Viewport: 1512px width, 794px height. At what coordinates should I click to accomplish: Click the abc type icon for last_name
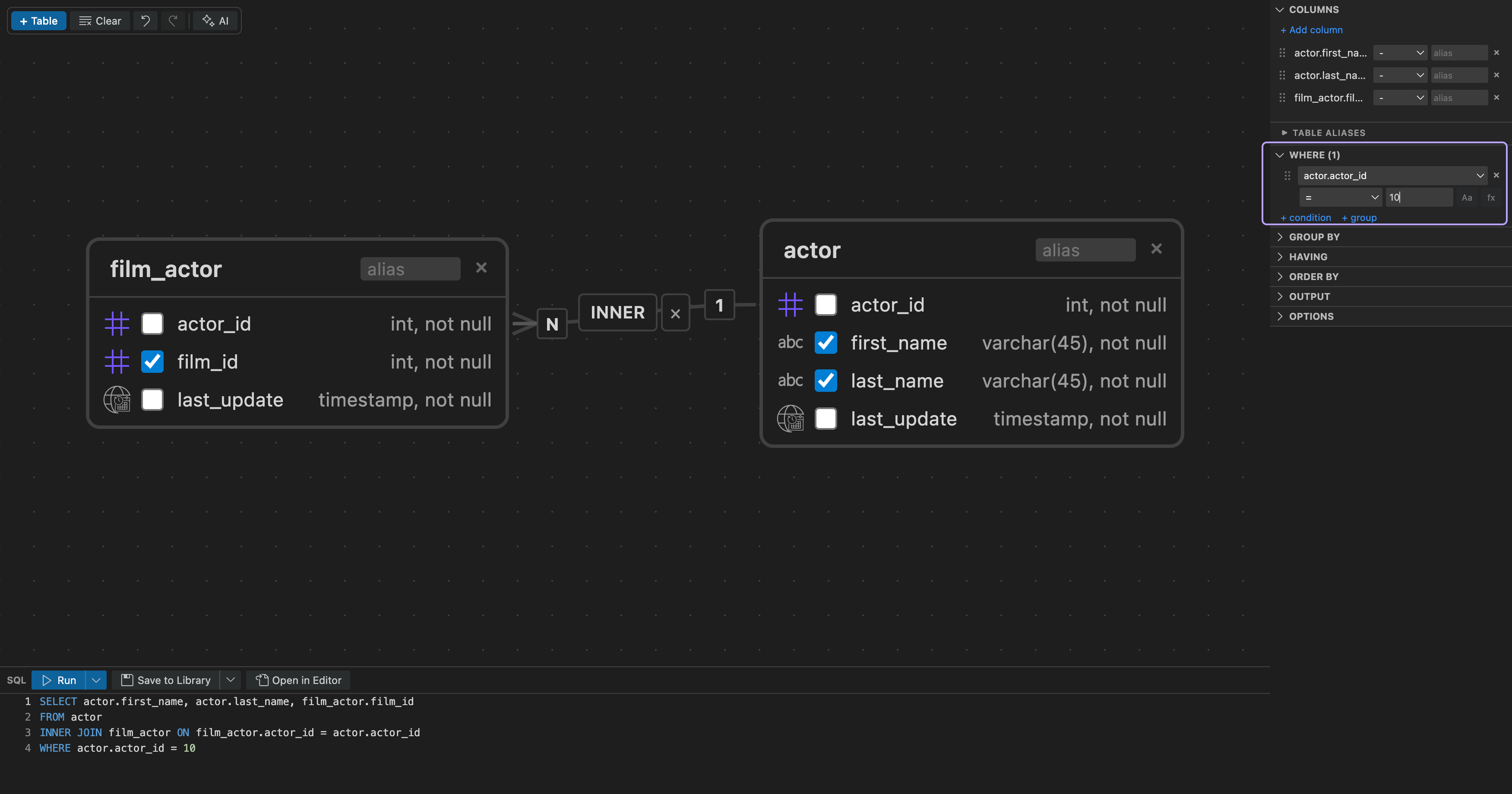[791, 381]
